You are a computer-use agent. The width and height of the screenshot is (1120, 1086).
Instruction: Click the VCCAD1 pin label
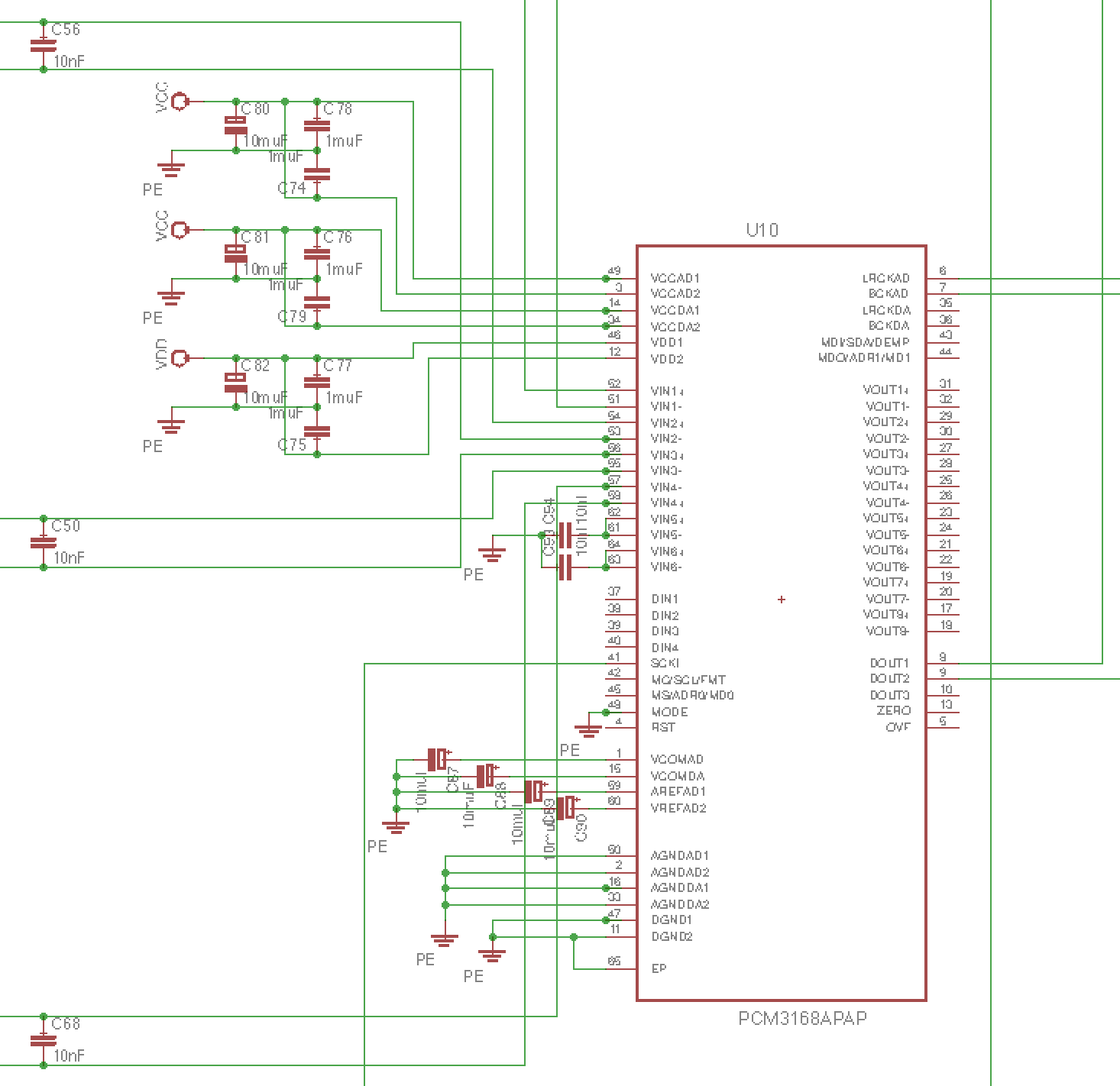[x=675, y=278]
